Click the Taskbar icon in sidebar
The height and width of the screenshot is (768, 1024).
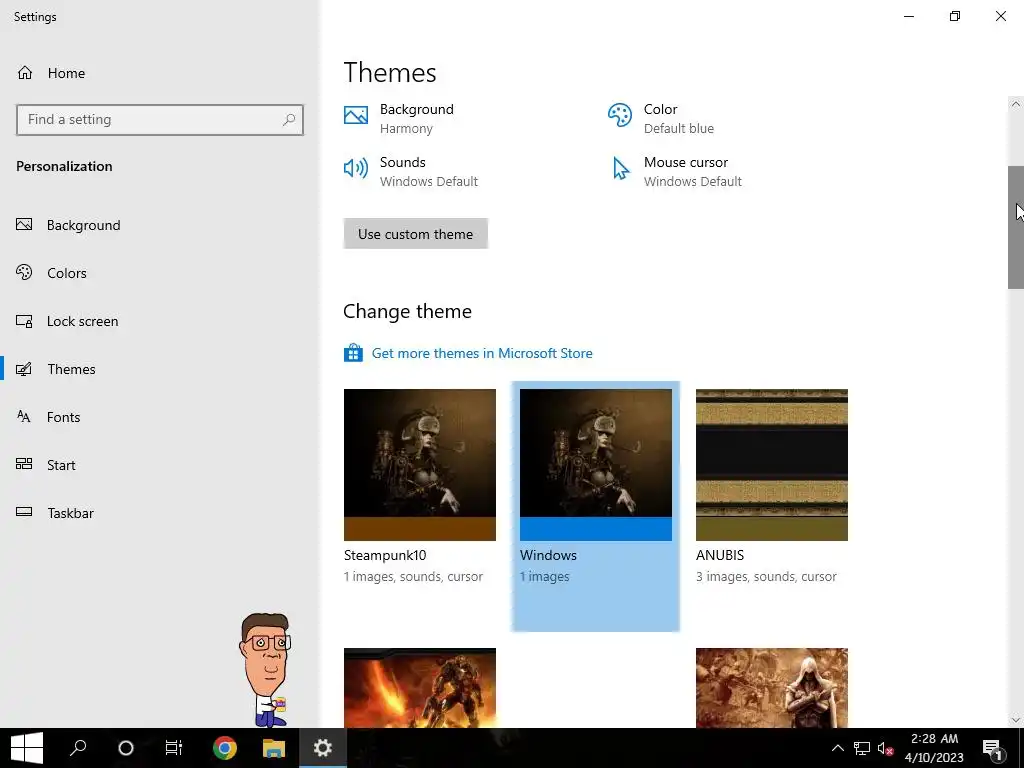24,512
